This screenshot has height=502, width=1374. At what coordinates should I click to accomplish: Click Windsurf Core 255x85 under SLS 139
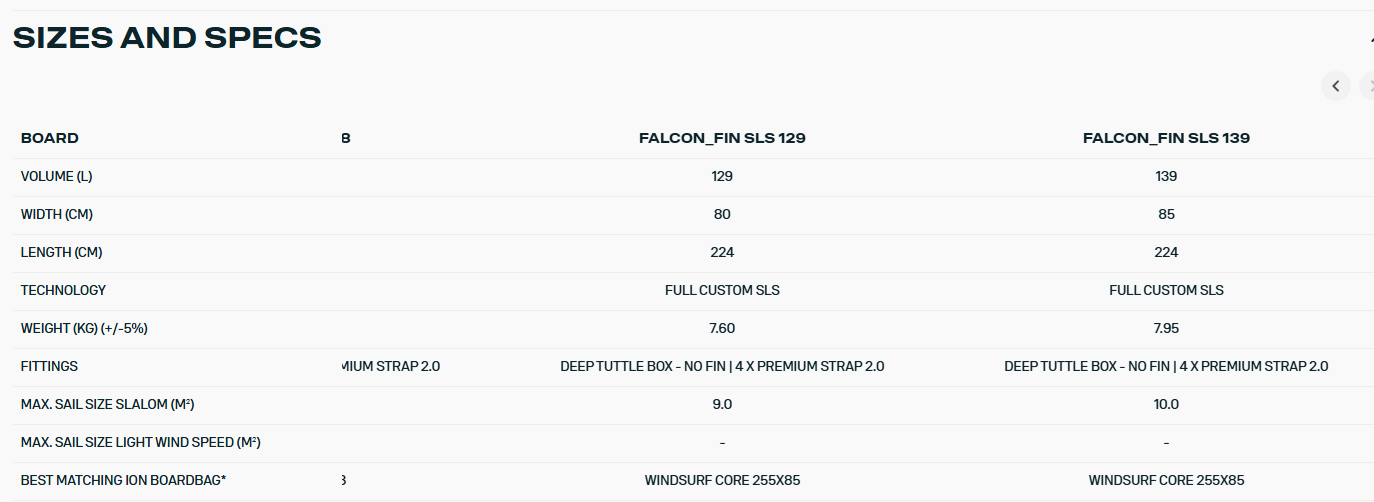[x=1166, y=481]
